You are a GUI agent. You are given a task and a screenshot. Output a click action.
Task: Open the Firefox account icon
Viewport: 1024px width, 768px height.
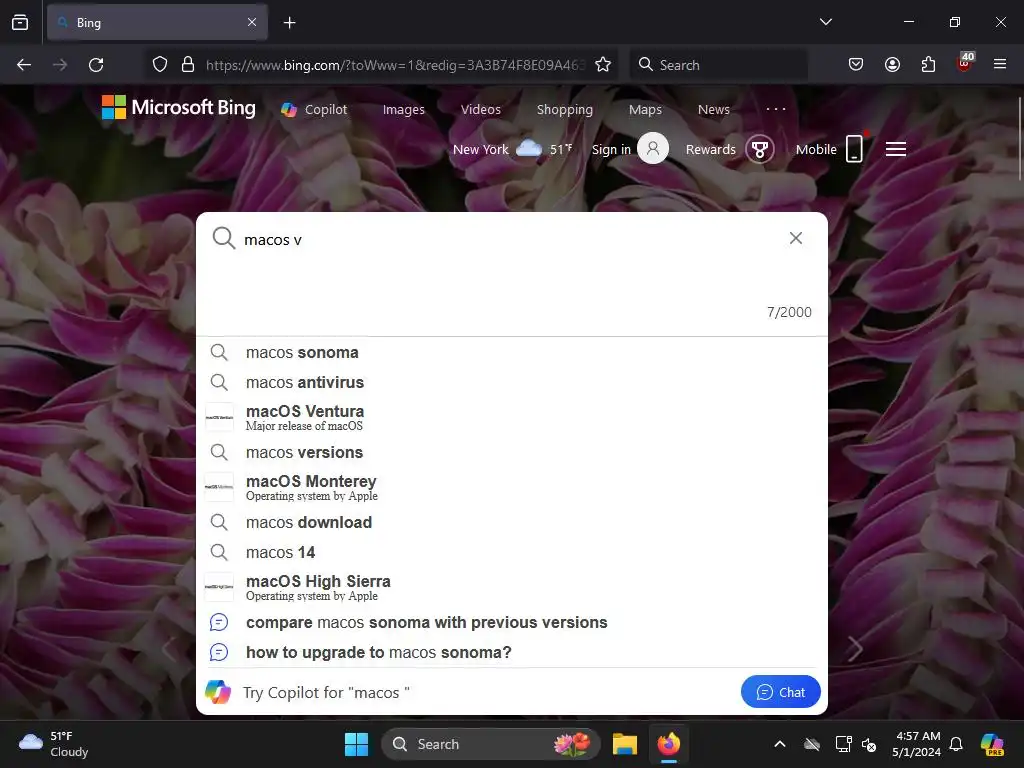click(892, 65)
